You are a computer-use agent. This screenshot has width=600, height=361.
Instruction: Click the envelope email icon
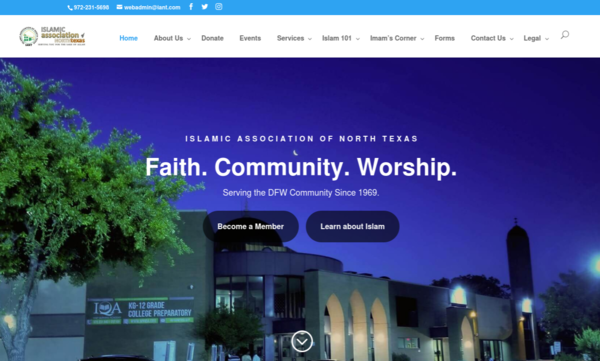click(x=119, y=7)
